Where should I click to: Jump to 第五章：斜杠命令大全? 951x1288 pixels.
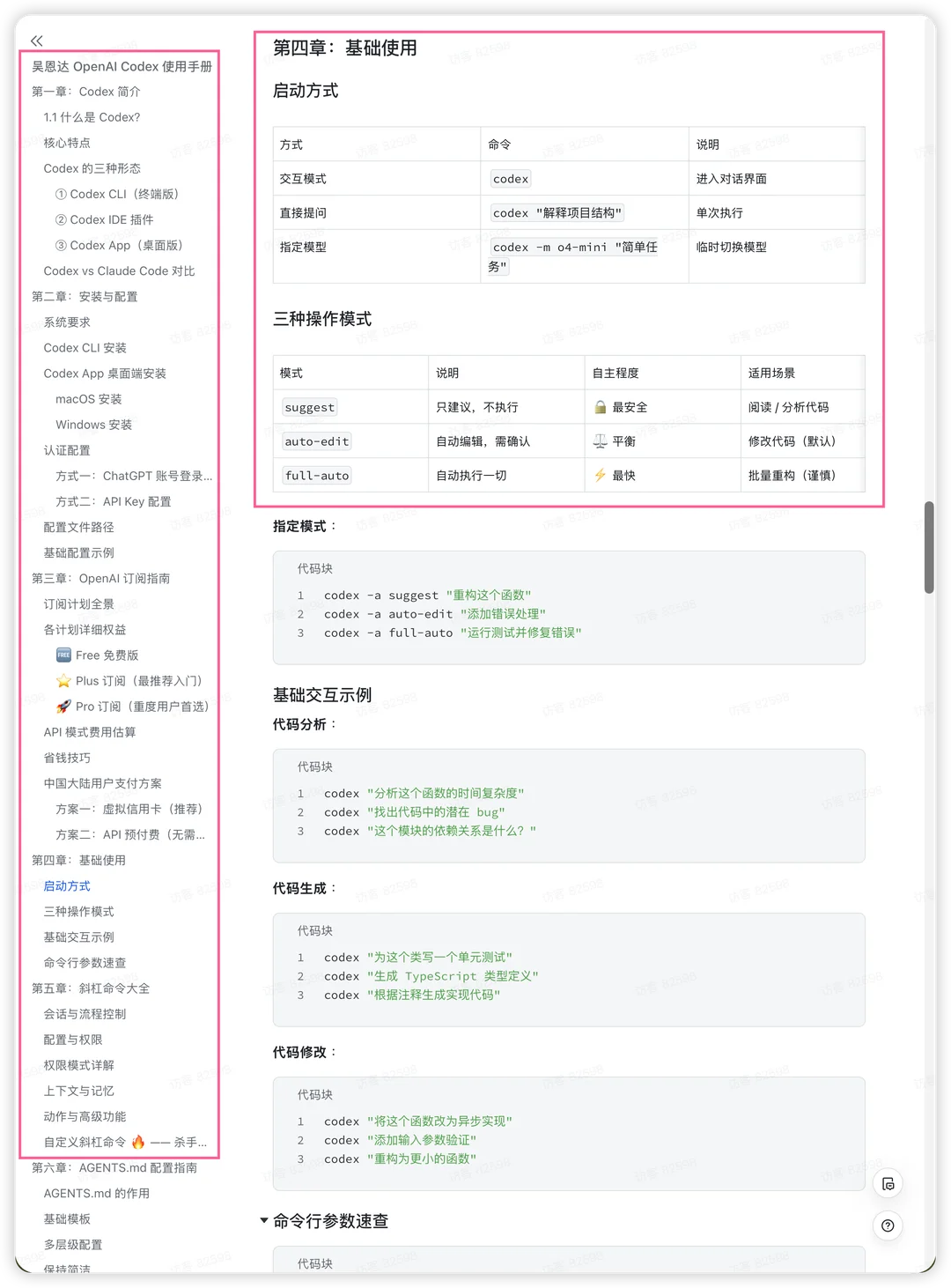91,988
